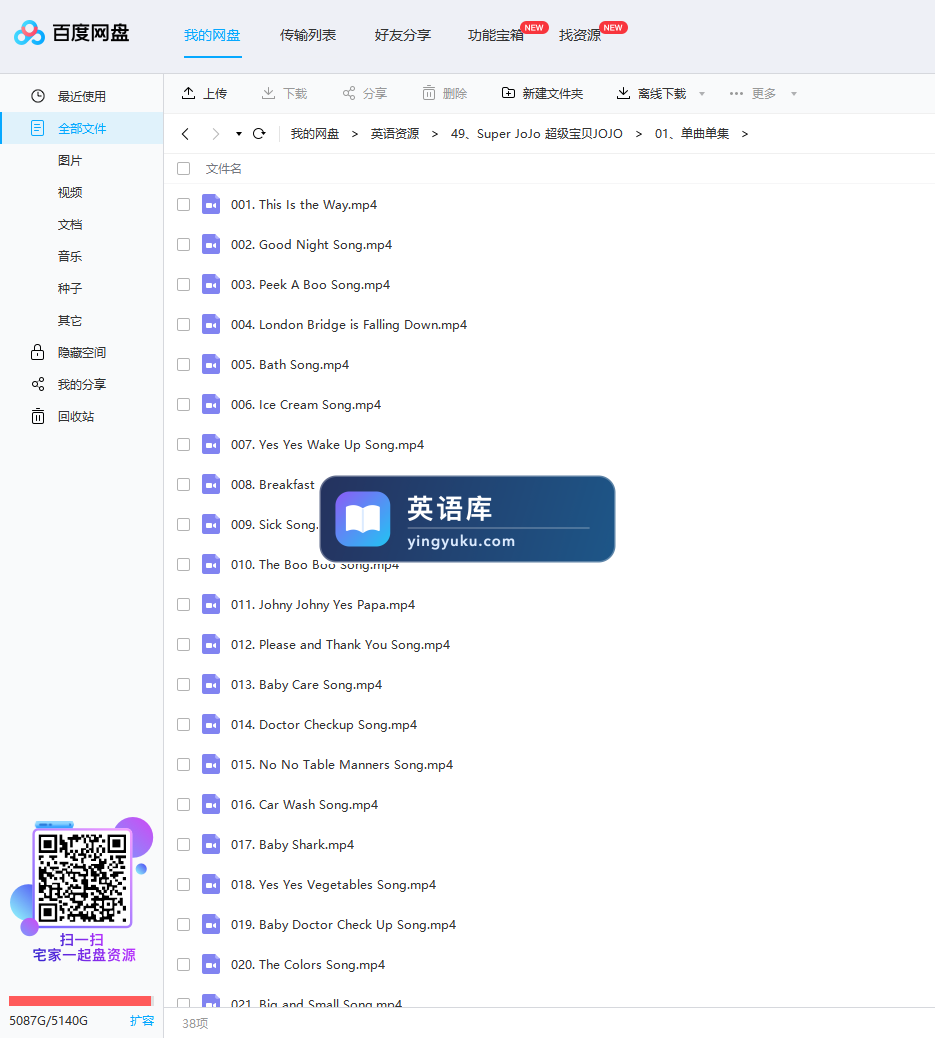Viewport: 935px width, 1038px height.
Task: Click video icon of 014. Doctor Checkup Song.mp4
Action: tap(211, 725)
